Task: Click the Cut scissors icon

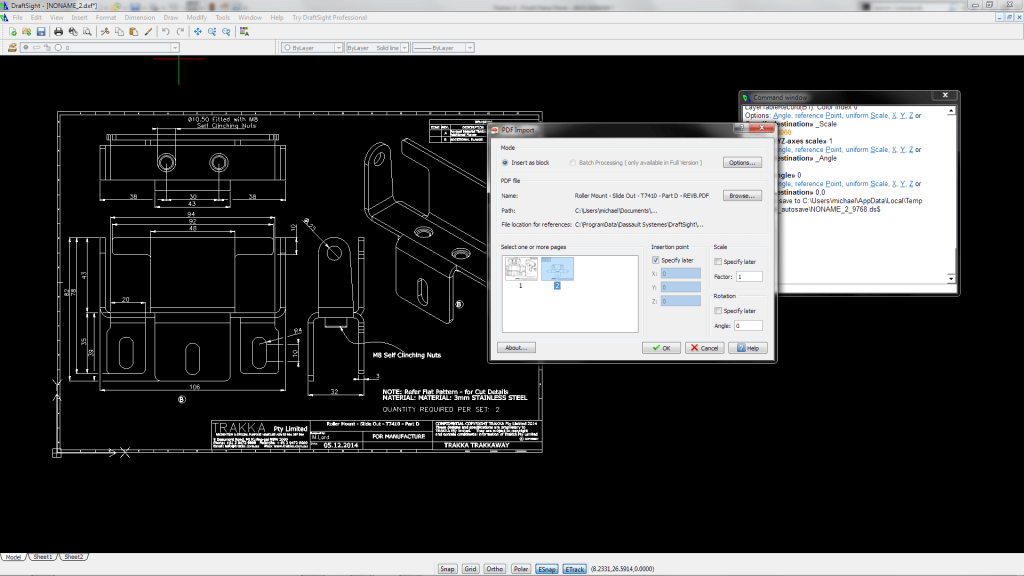Action: pos(105,32)
